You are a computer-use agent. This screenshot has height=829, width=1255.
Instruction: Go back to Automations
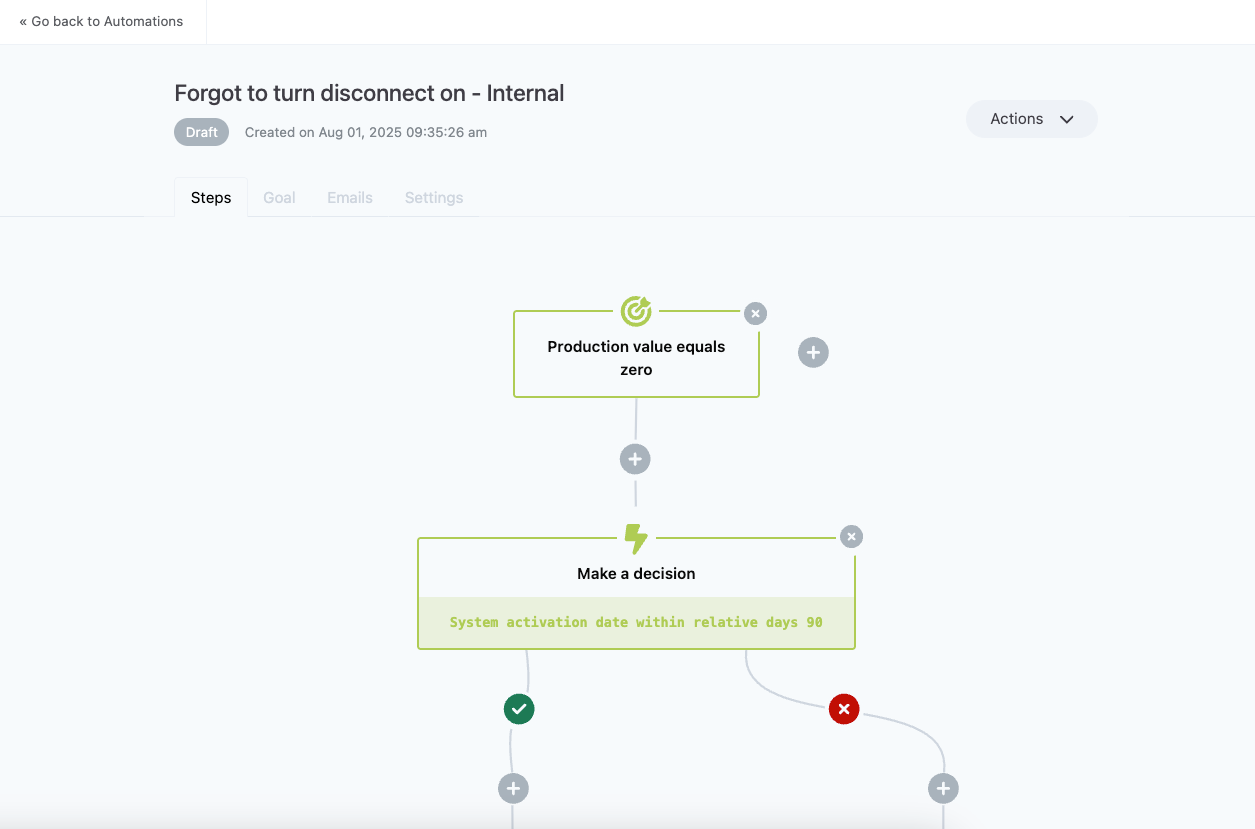101,21
